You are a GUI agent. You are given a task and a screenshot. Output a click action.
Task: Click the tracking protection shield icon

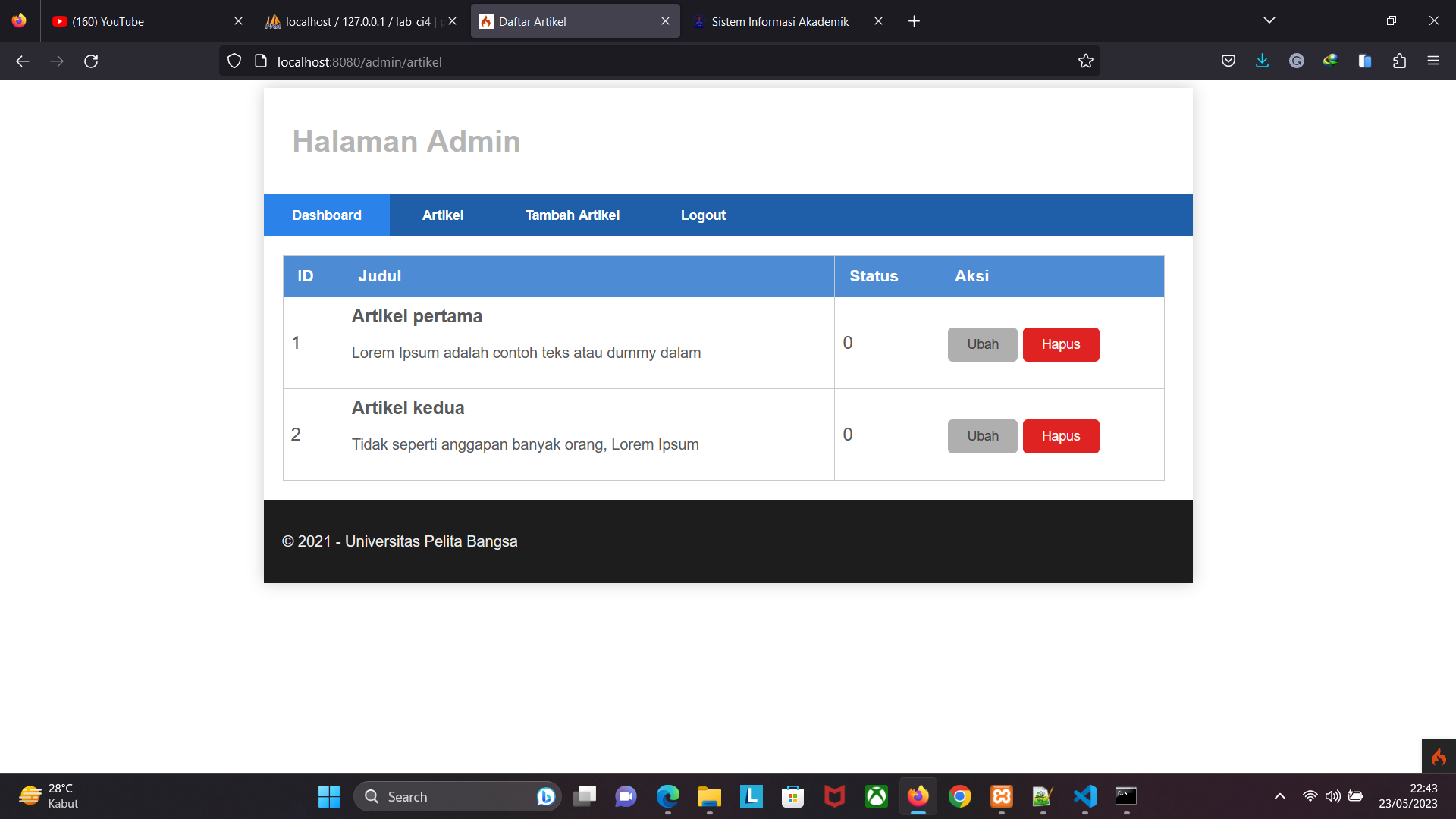[x=234, y=61]
